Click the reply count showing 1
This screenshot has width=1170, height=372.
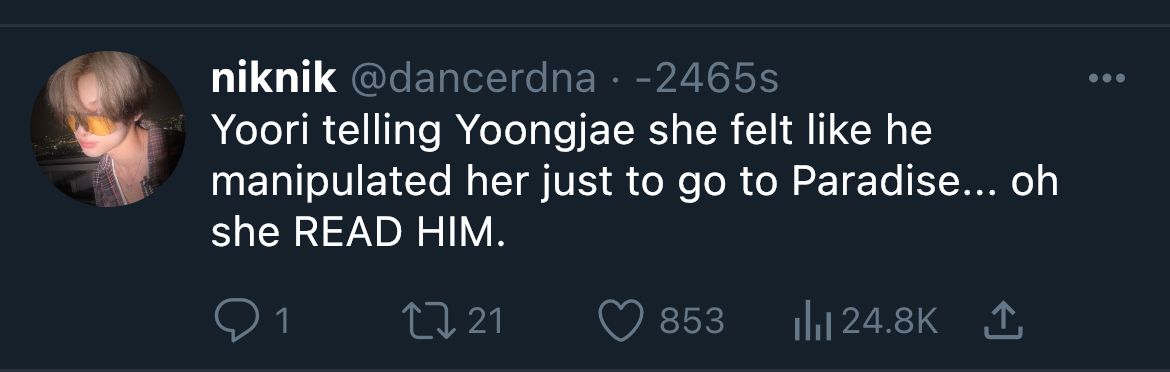click(x=282, y=322)
